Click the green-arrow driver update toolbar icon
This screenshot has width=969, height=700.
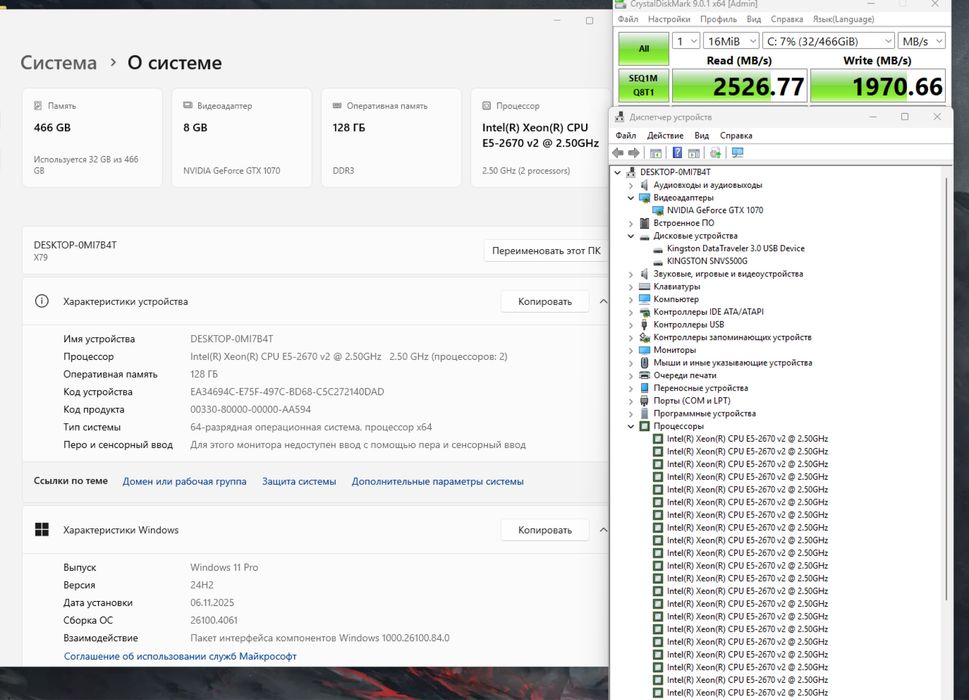[x=716, y=153]
